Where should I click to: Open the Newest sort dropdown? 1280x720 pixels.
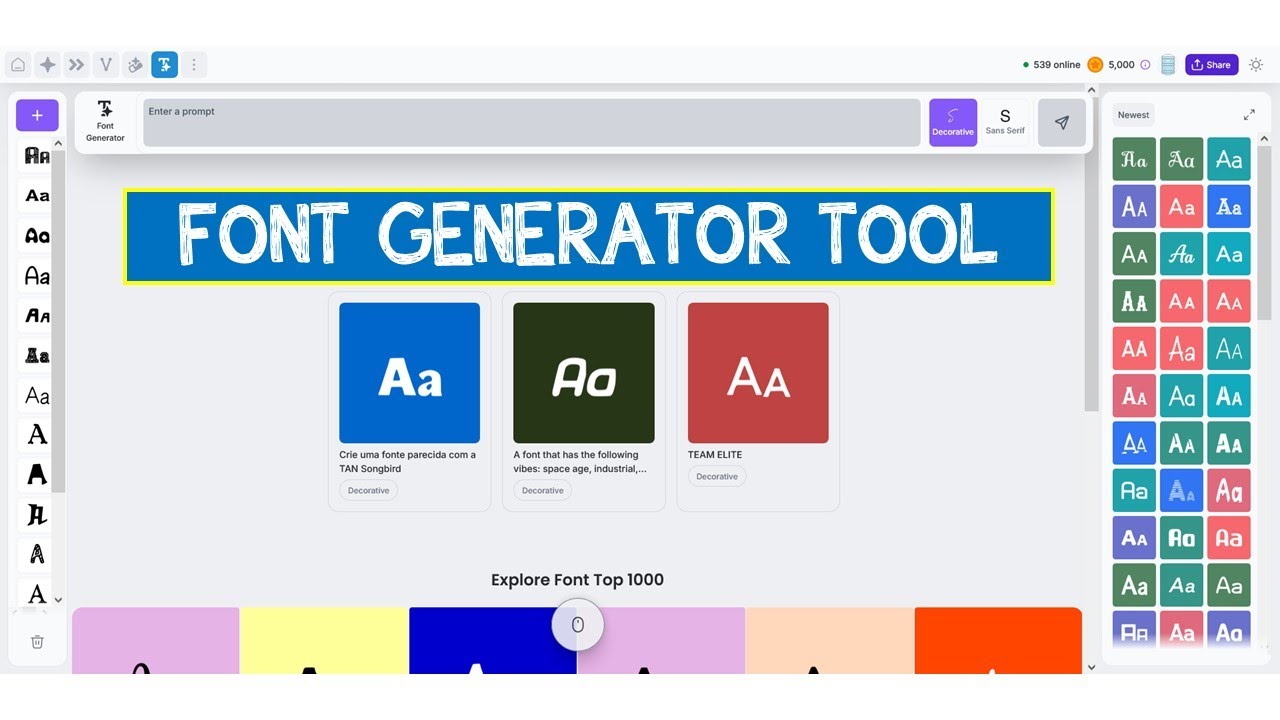[1133, 115]
